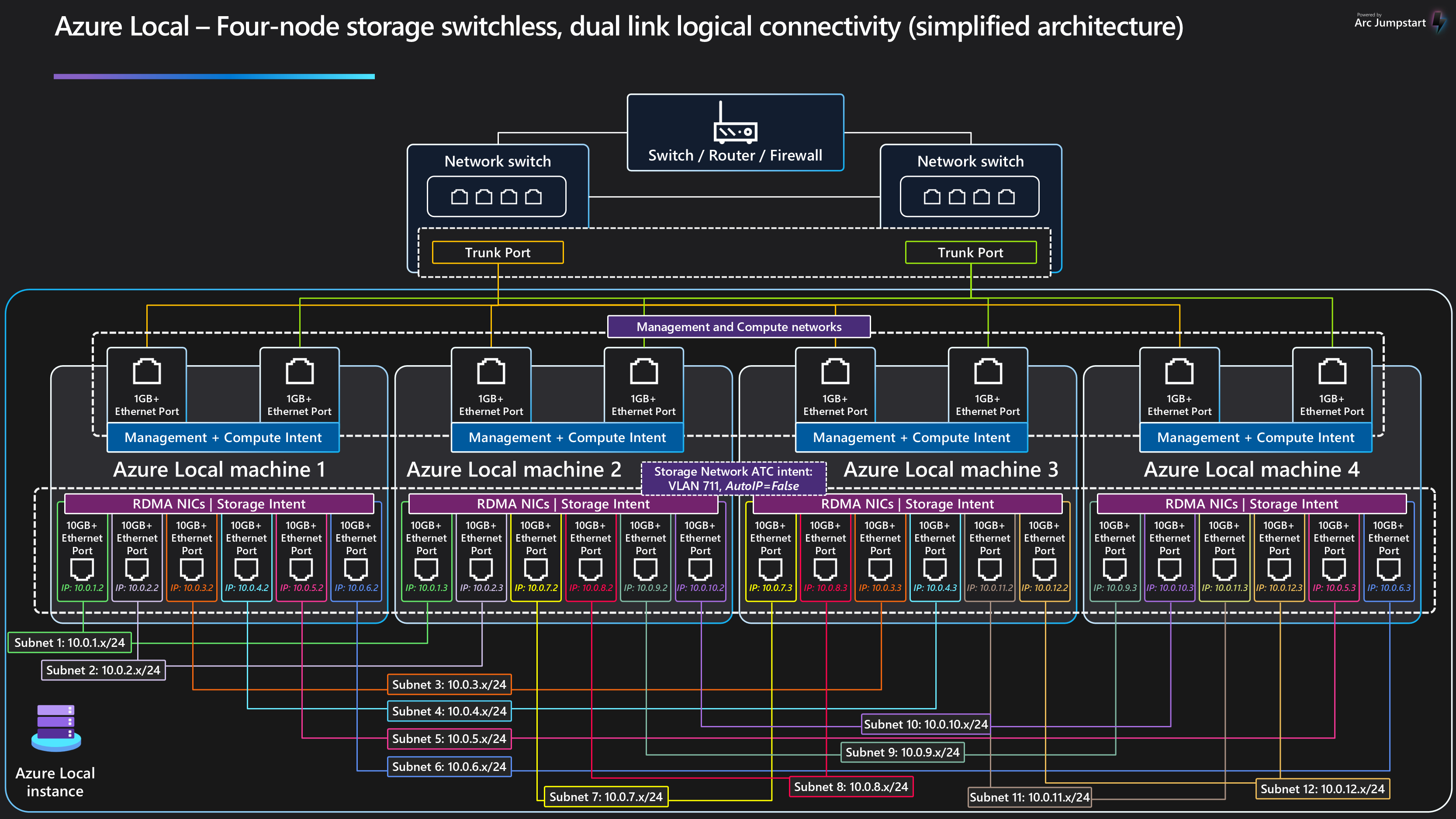Select the Subnet 1: 10.0.1.x/24 label
1456x819 pixels.
(69, 643)
